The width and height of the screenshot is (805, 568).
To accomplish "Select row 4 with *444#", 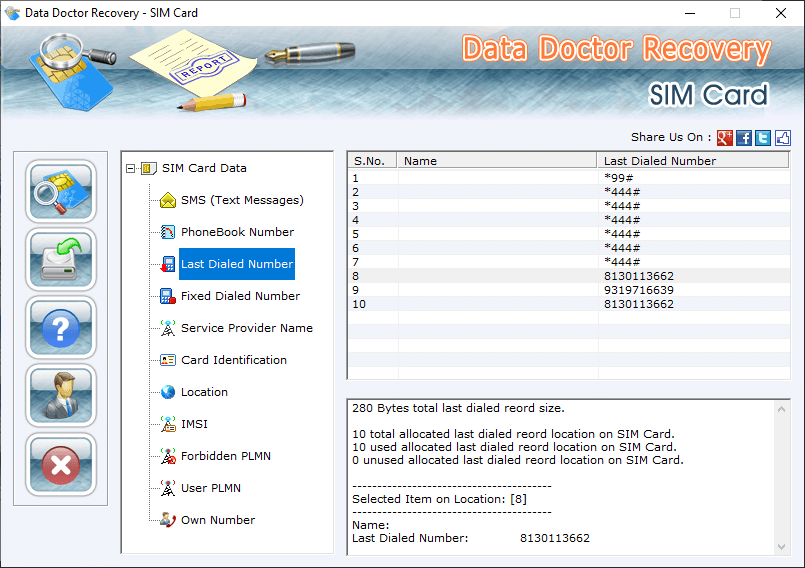I will point(569,220).
